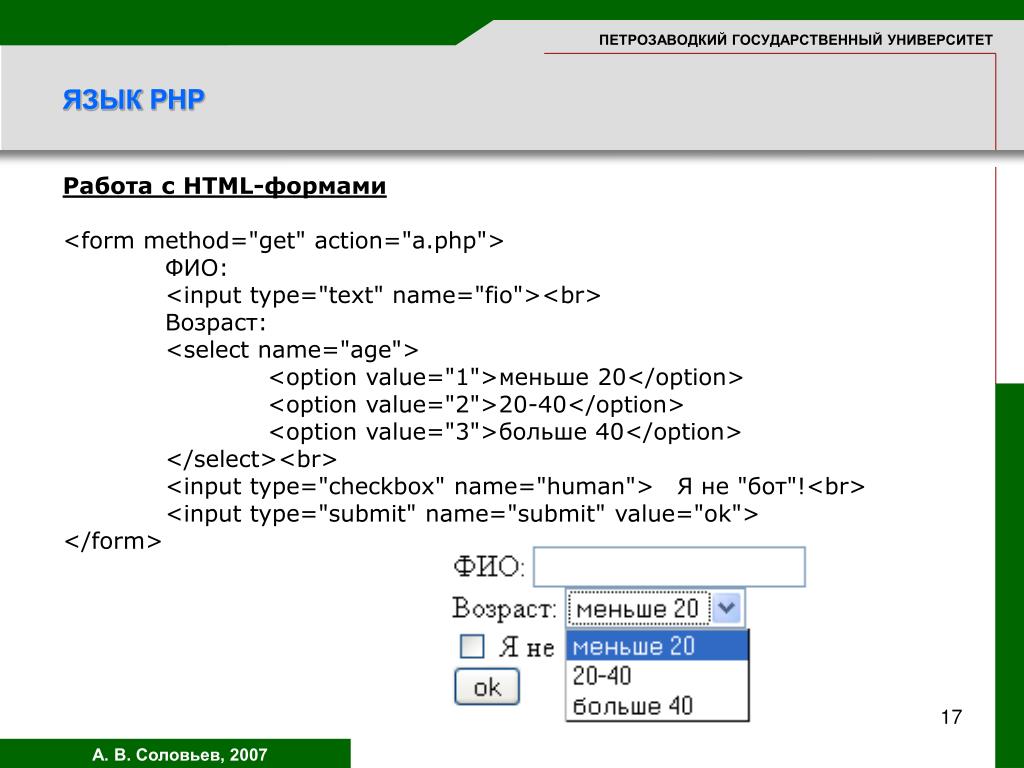Choose the "больше 40" option

point(656,706)
